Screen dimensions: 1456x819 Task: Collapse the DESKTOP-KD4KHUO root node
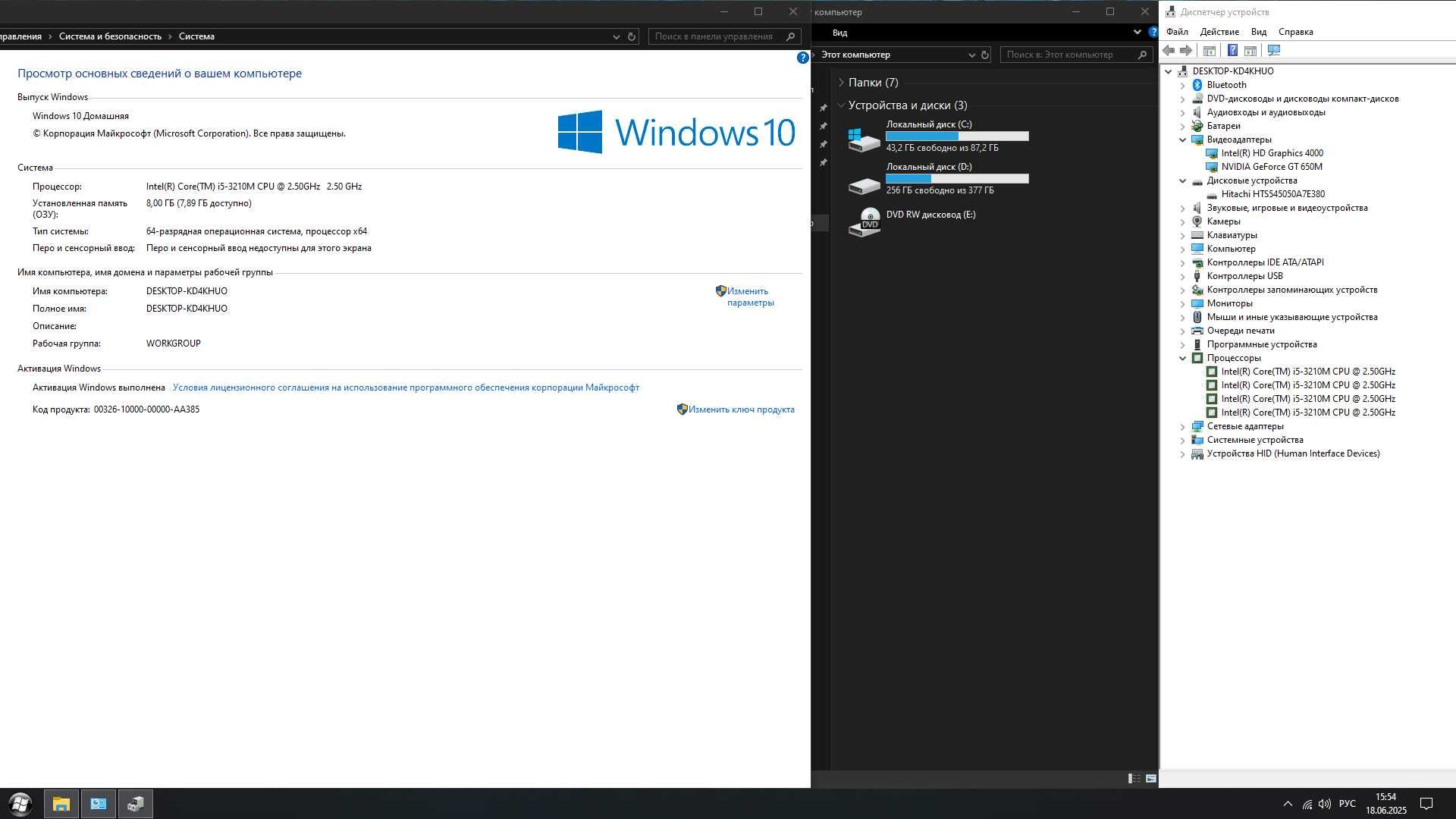tap(1169, 71)
